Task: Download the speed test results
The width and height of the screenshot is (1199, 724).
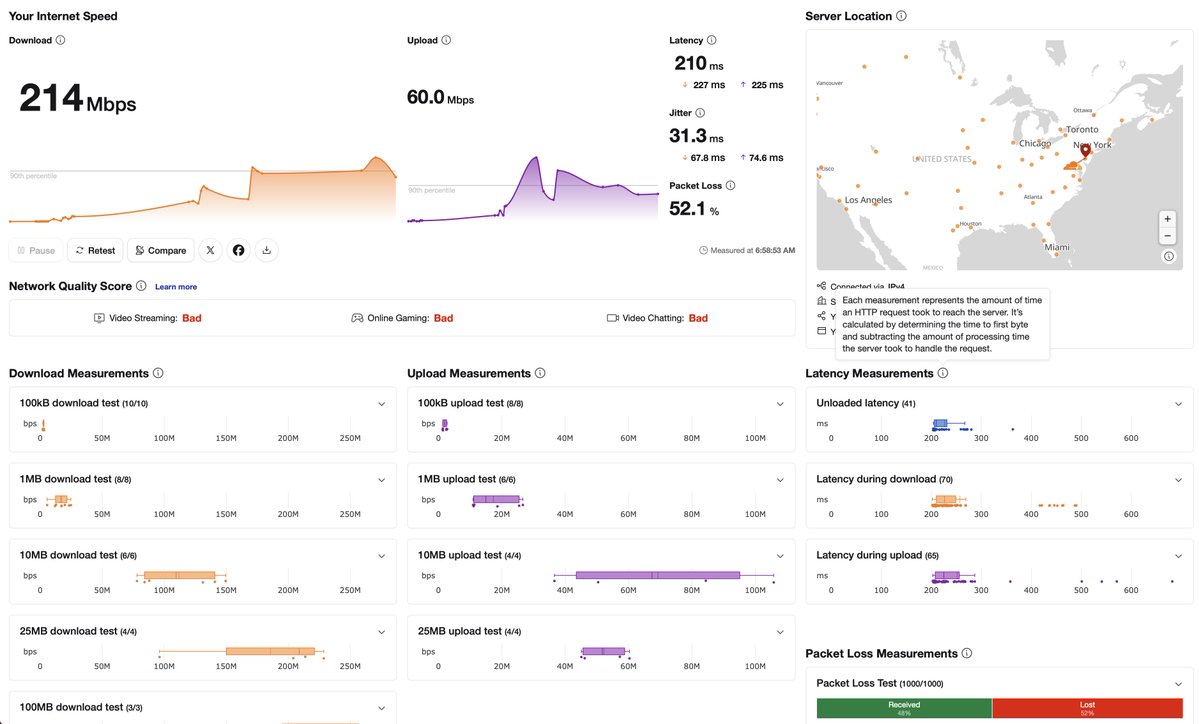Action: (x=267, y=250)
